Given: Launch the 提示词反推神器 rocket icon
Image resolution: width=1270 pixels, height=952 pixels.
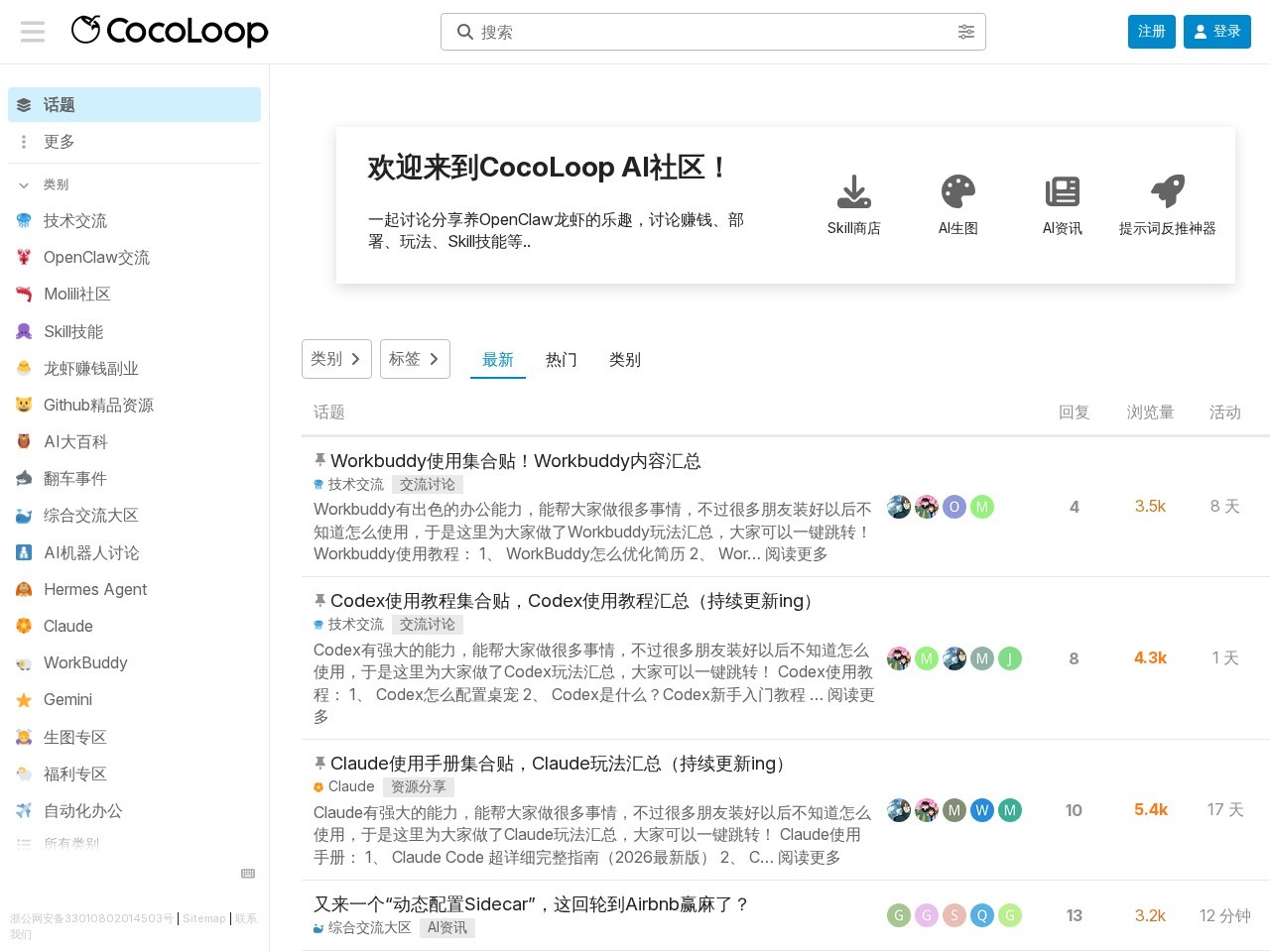Looking at the screenshot, I should (1168, 191).
